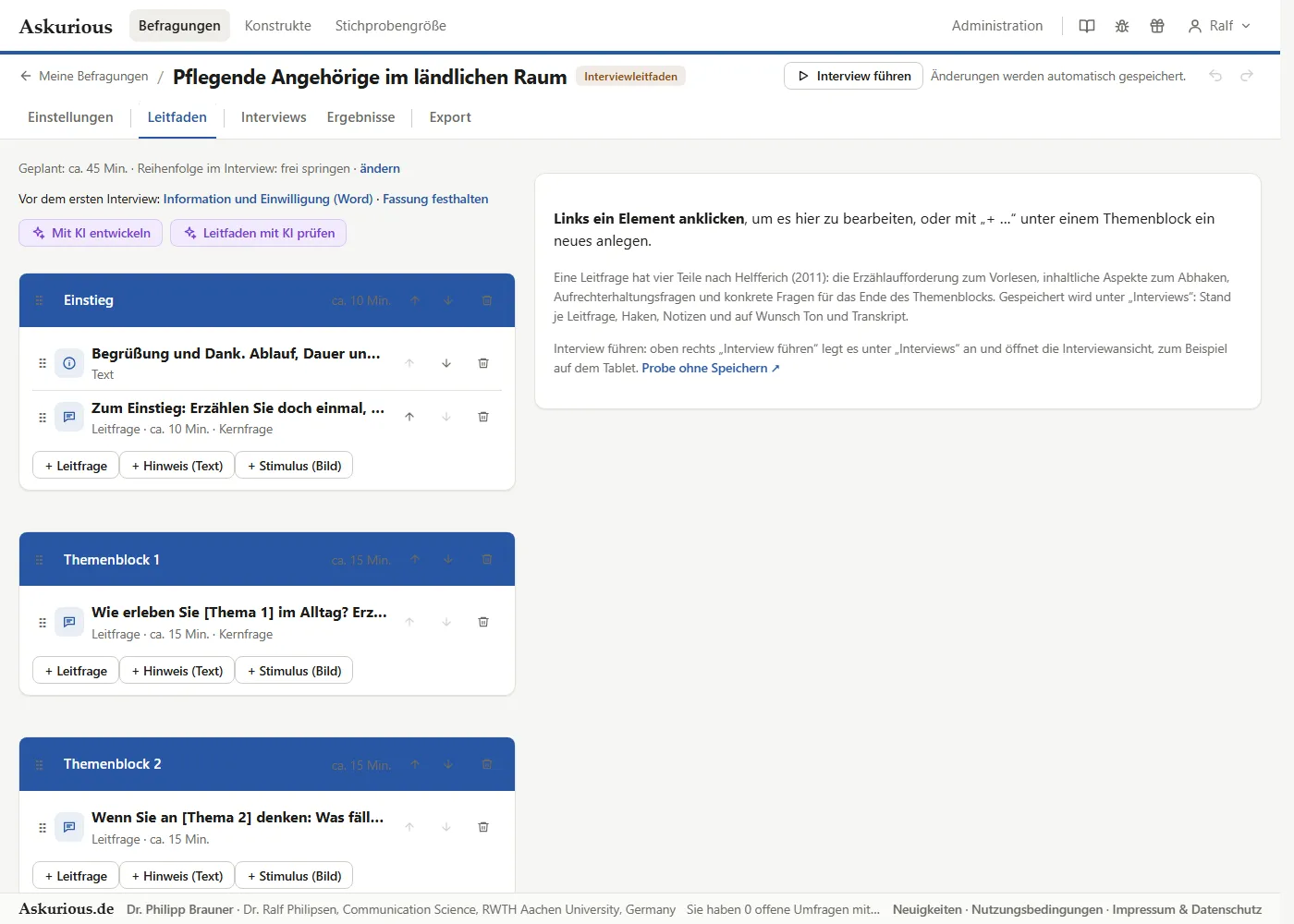Click the gift icon in header
The image size is (1294, 924).
[1157, 26]
